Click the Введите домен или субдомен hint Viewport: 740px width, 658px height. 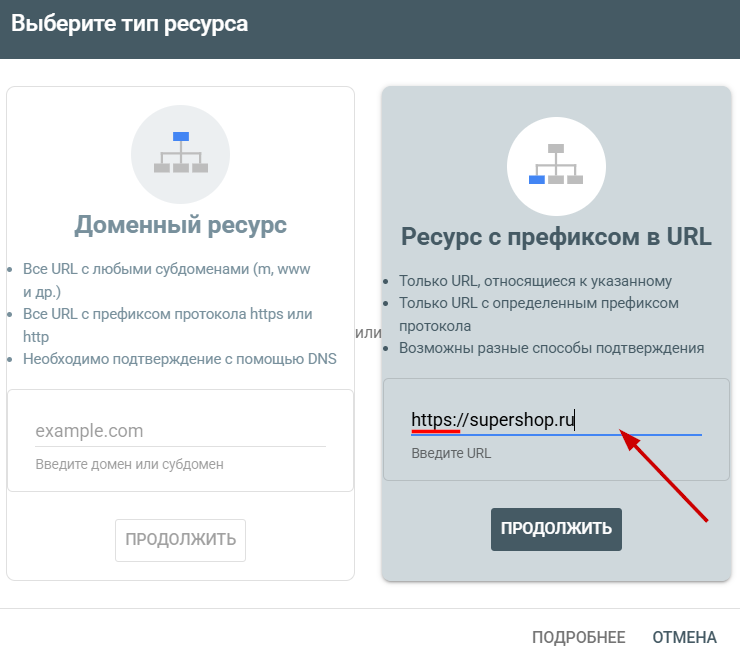coord(129,464)
